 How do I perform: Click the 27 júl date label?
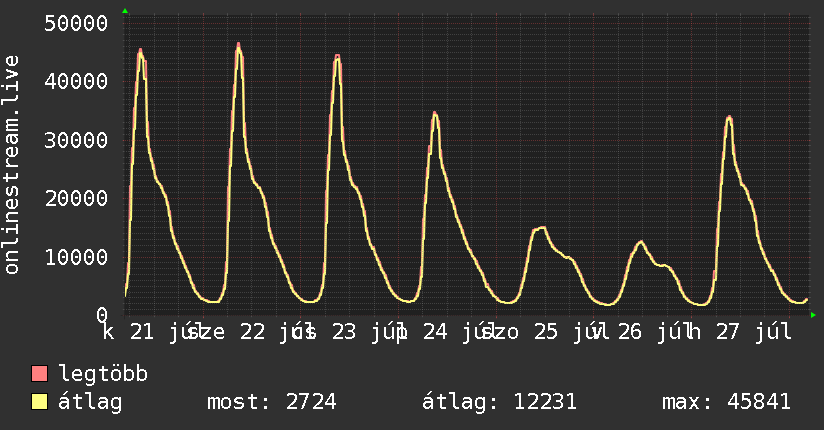point(754,332)
